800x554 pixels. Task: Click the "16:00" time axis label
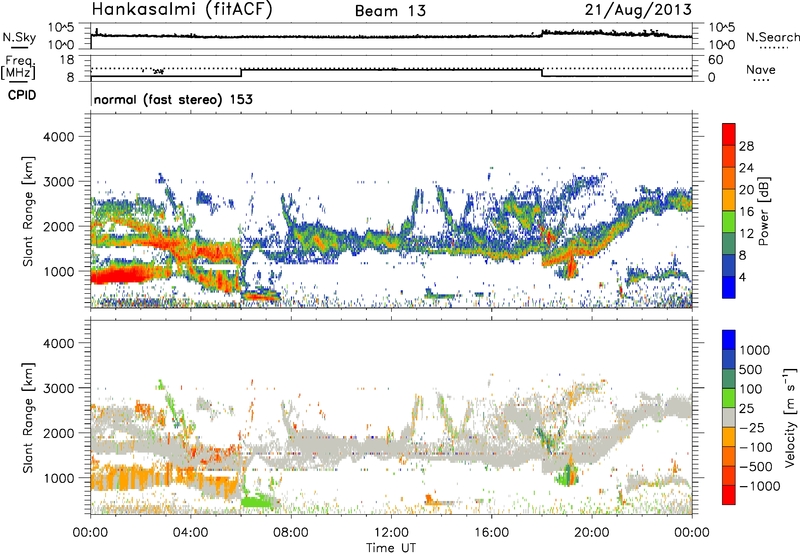coord(491,533)
